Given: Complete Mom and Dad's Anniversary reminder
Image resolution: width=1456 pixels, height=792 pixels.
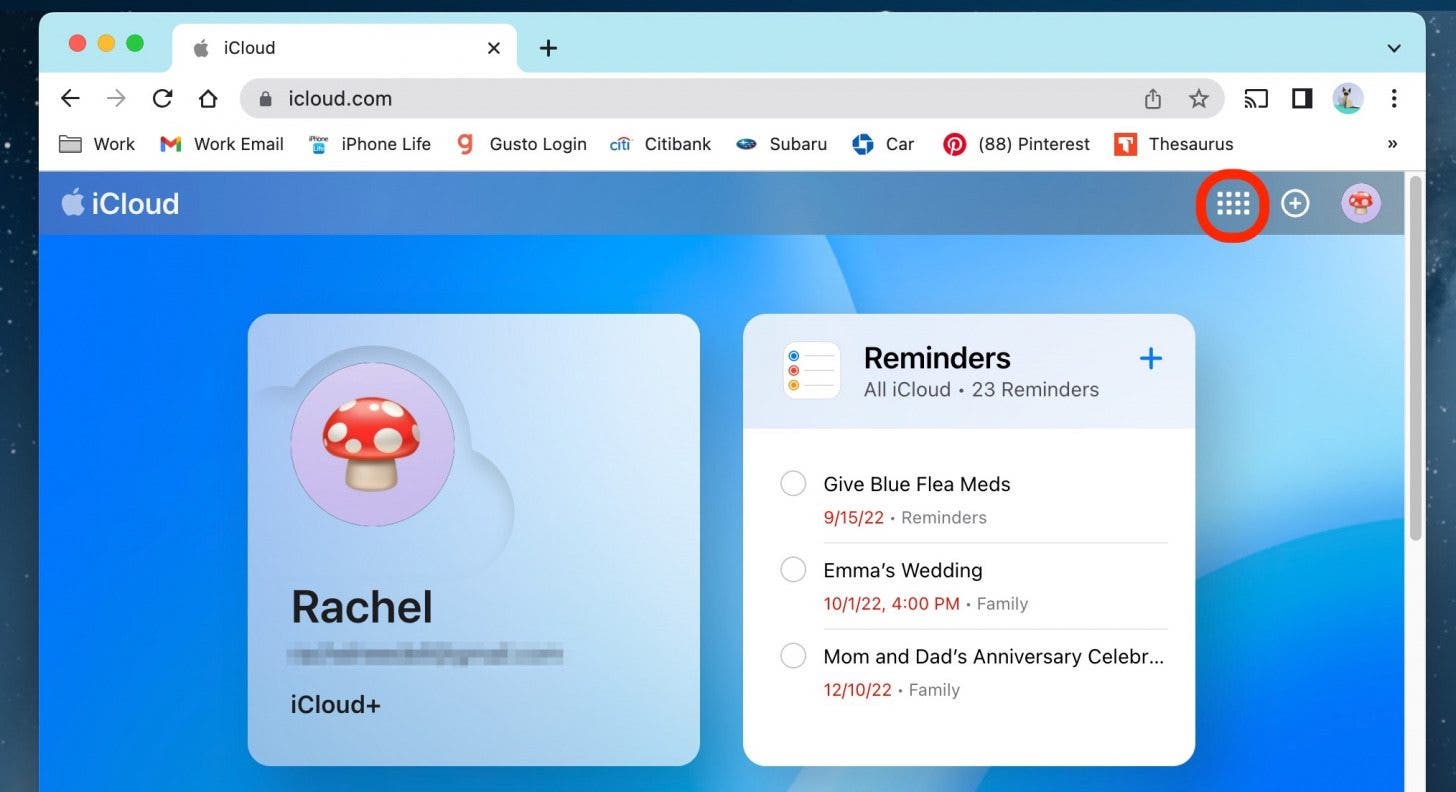Looking at the screenshot, I should [793, 656].
